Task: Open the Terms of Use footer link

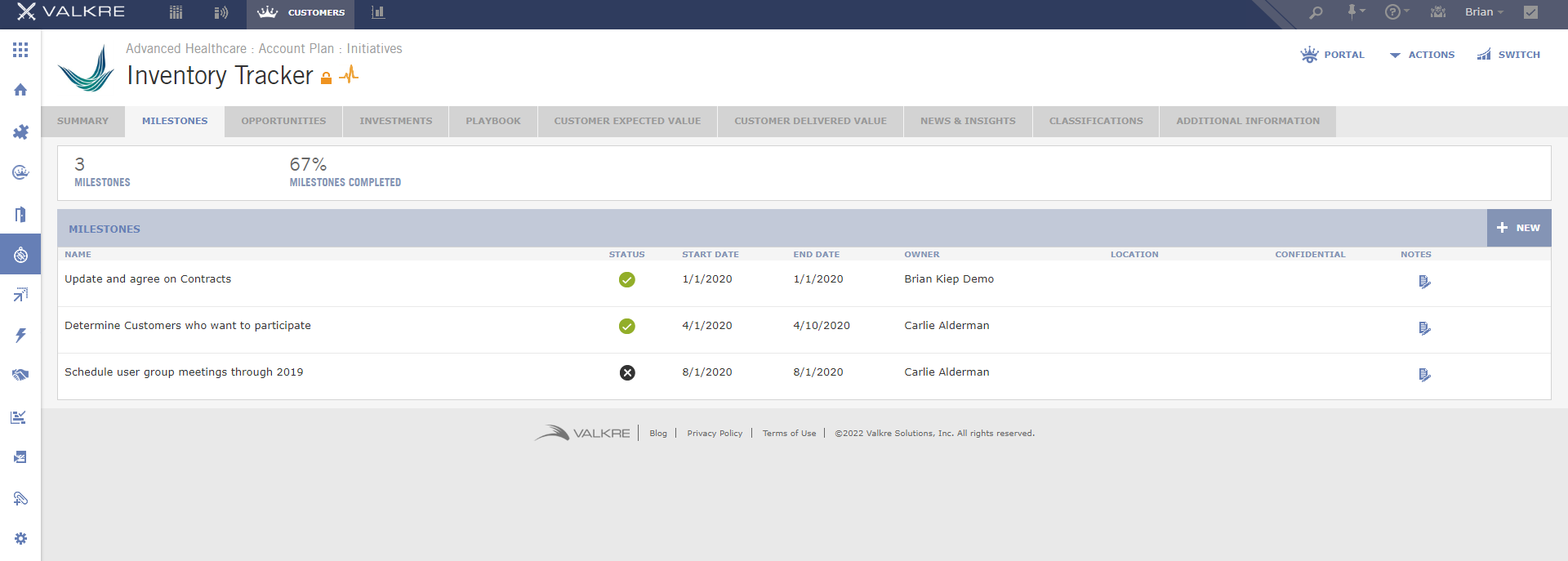Action: click(789, 434)
